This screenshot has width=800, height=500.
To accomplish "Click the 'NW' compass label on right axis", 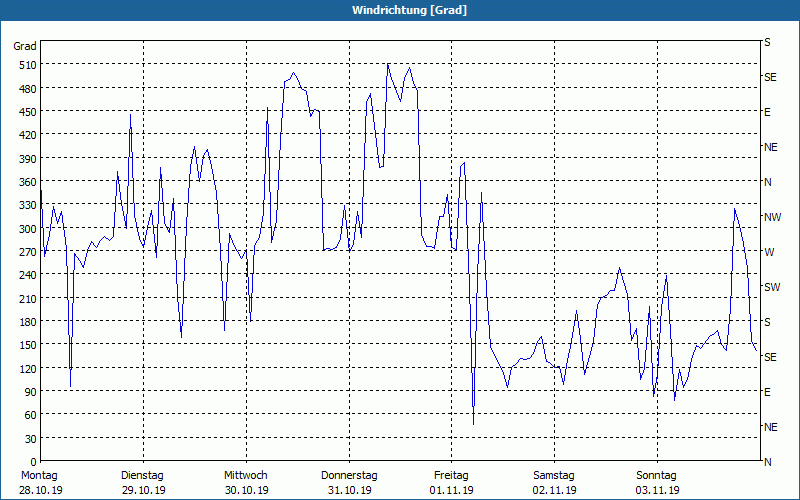I will click(772, 217).
